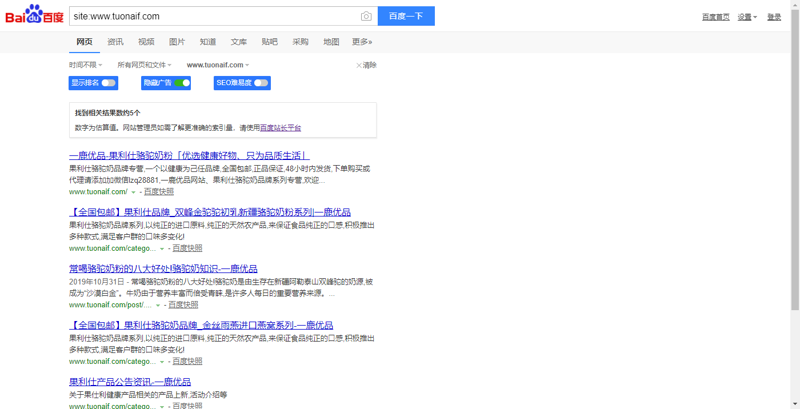The width and height of the screenshot is (800, 409).
Task: Click the 百度一下 search button
Action: tap(406, 16)
